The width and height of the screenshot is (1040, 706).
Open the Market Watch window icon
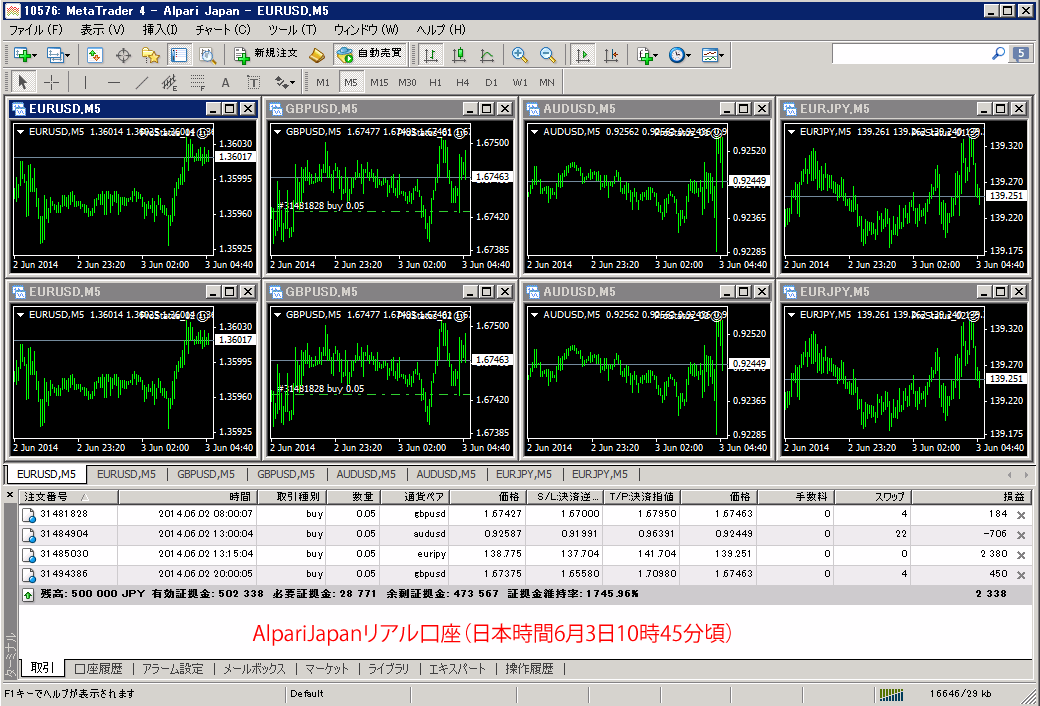point(95,56)
